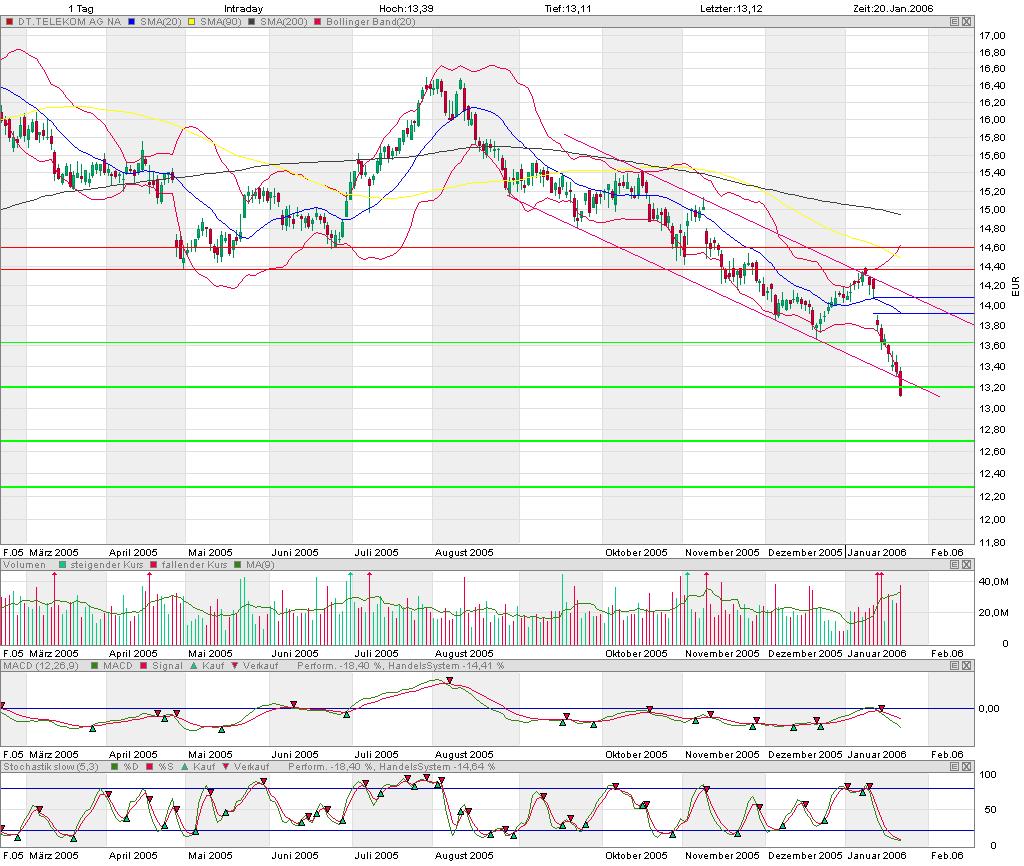This screenshot has height=866, width=1024.
Task: Click the 'Zeit:20.Jan.2006' header value
Action: (x=893, y=8)
